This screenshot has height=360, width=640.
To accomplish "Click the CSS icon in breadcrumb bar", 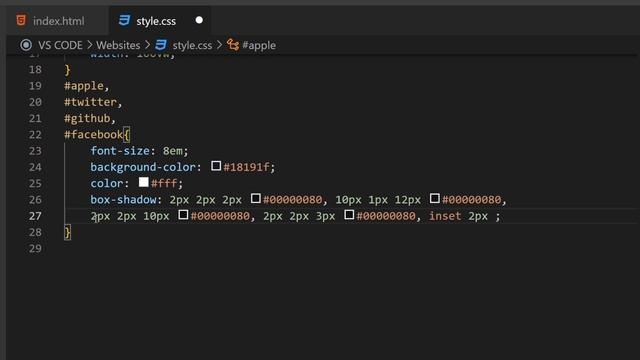I will (x=161, y=45).
